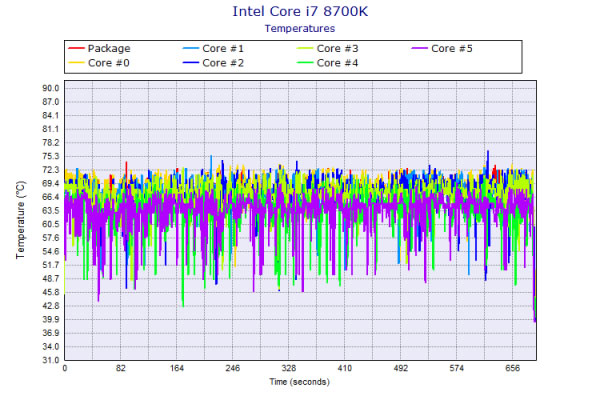
Task: Click the 78.2 y-axis value
Action: [51, 143]
